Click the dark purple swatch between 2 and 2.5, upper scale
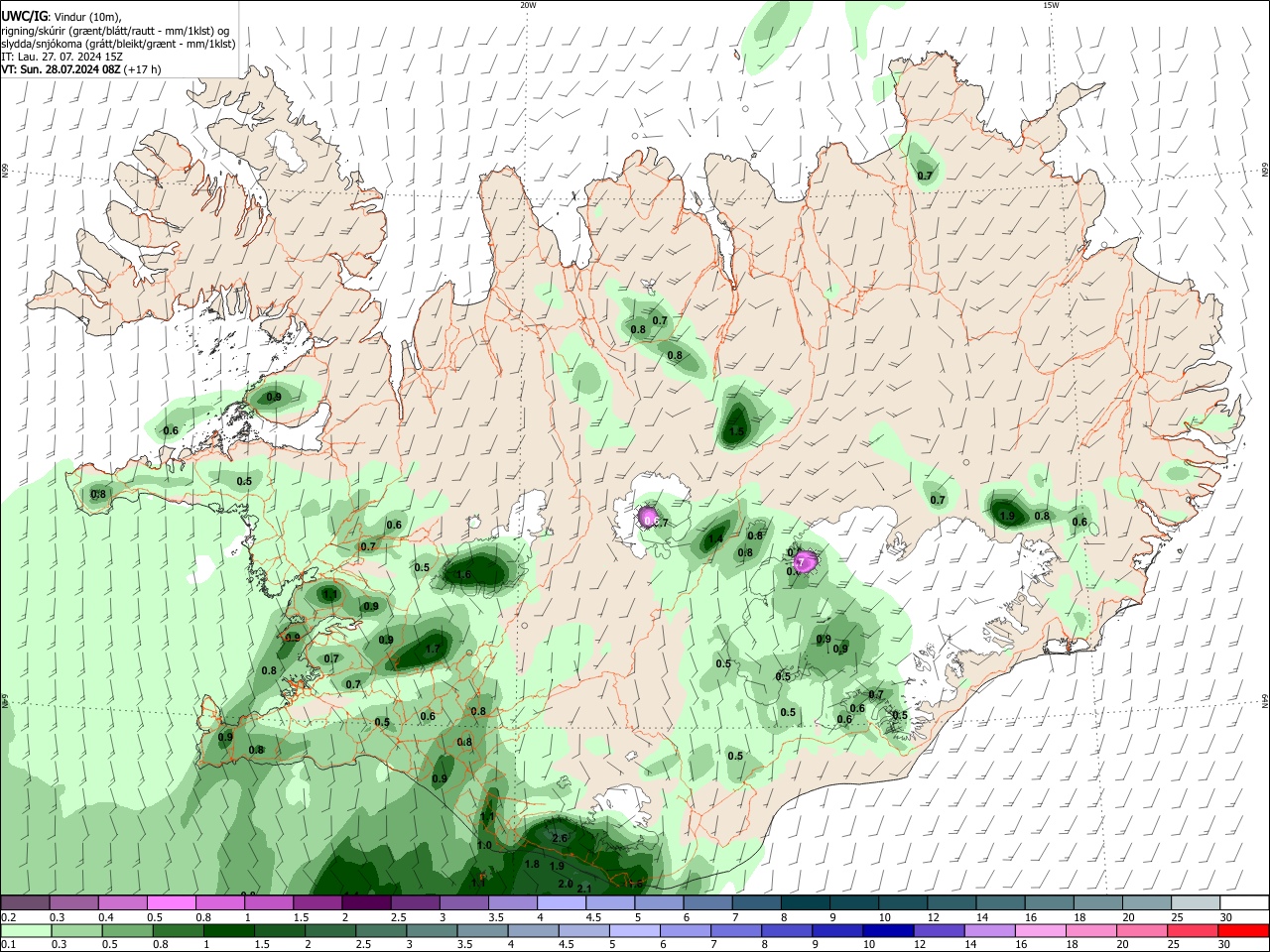 pyautogui.click(x=366, y=903)
